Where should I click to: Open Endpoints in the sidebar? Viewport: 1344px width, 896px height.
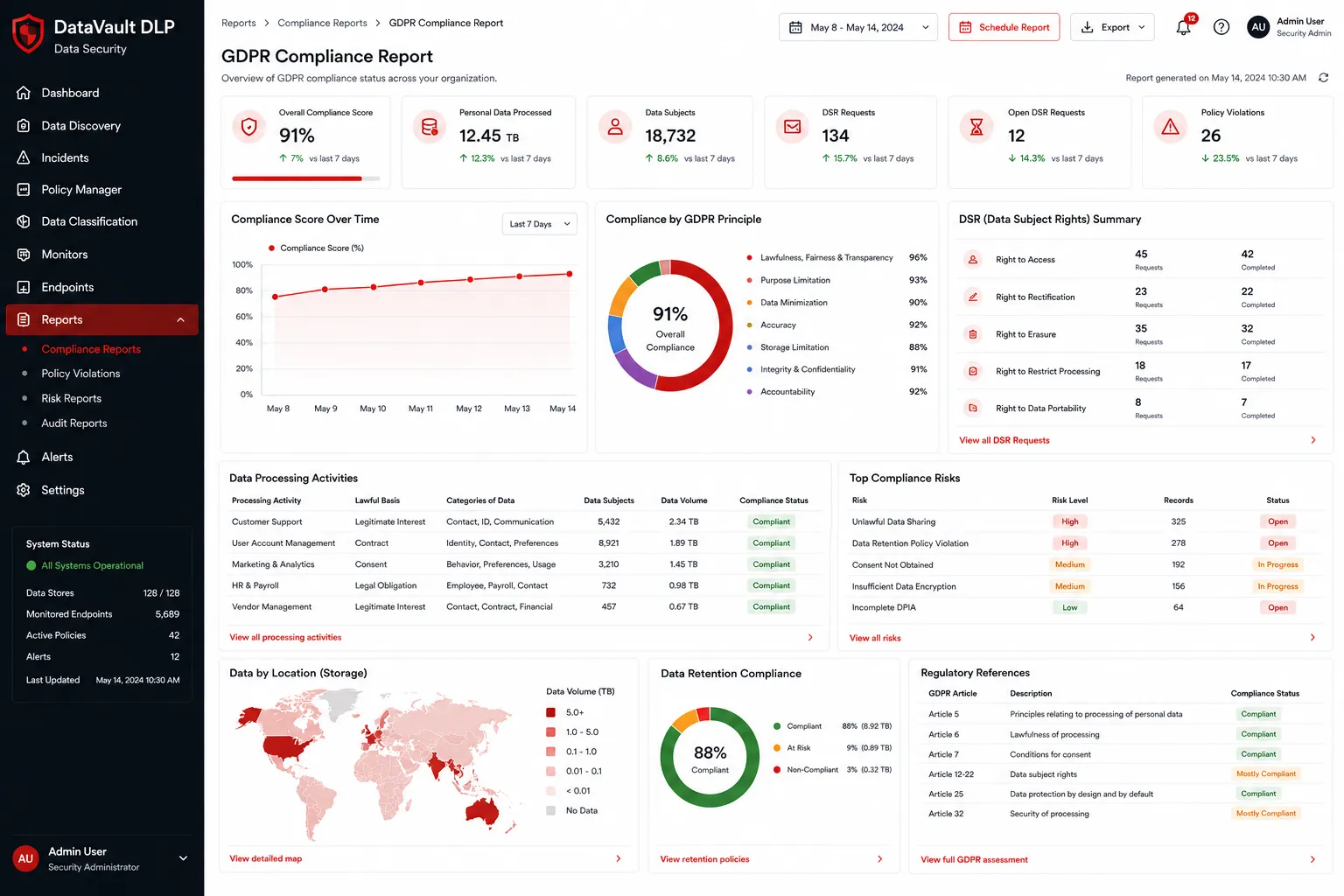click(102, 287)
